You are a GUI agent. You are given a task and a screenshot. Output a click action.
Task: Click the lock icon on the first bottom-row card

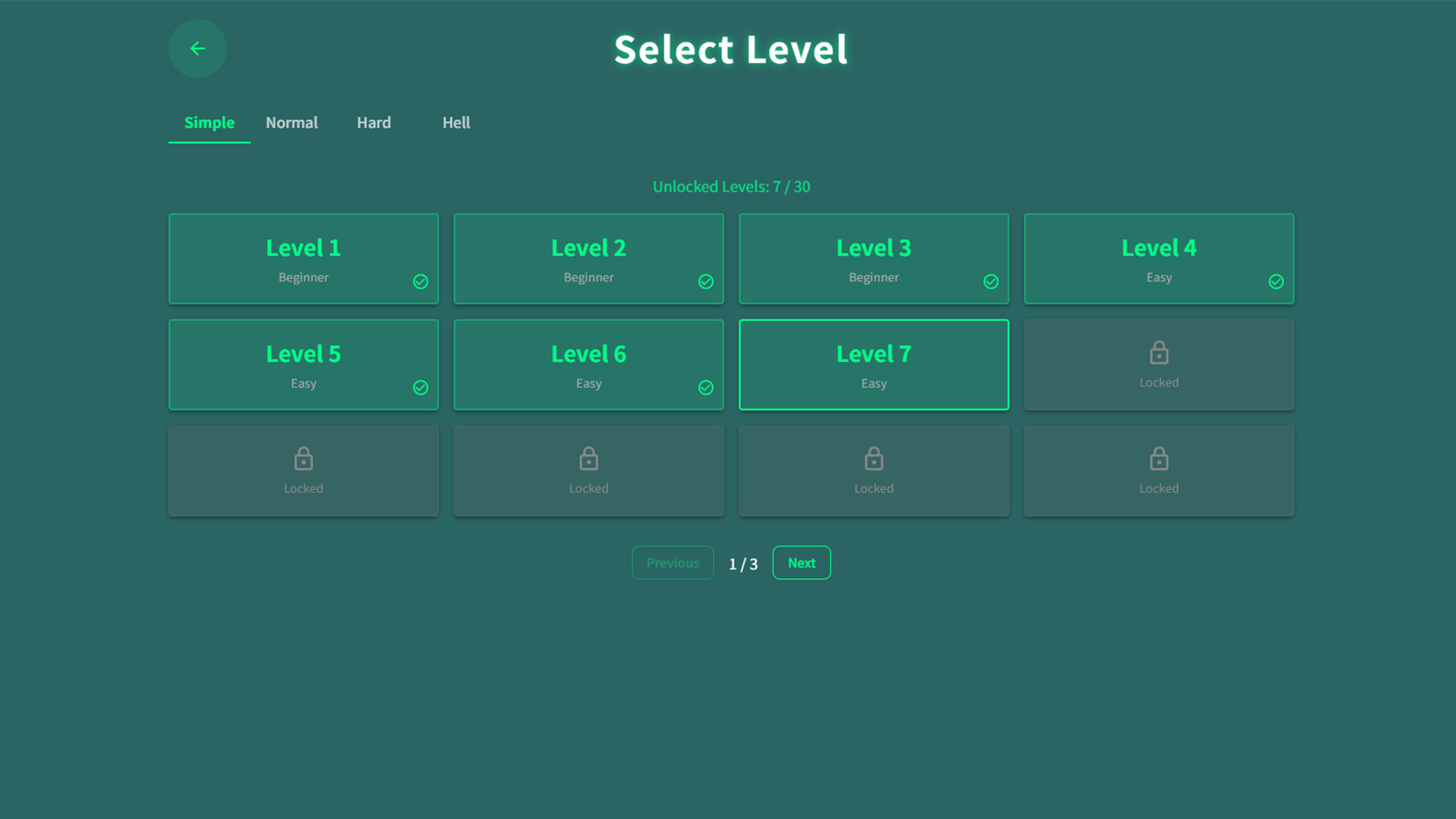coord(303,459)
